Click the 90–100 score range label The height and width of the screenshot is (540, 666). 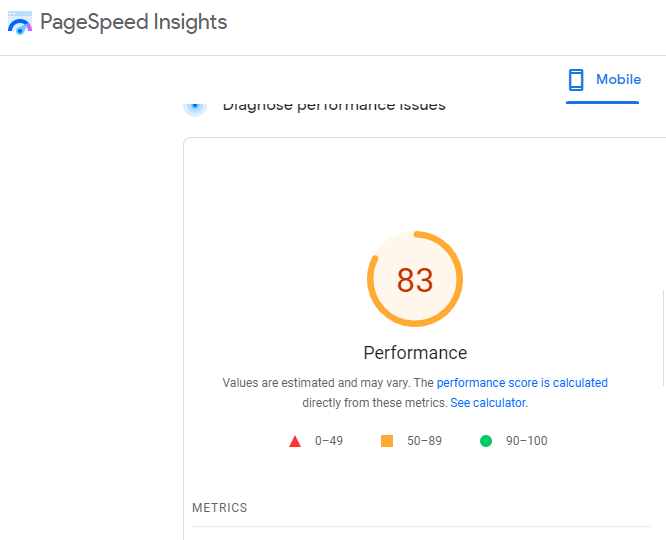tap(527, 441)
